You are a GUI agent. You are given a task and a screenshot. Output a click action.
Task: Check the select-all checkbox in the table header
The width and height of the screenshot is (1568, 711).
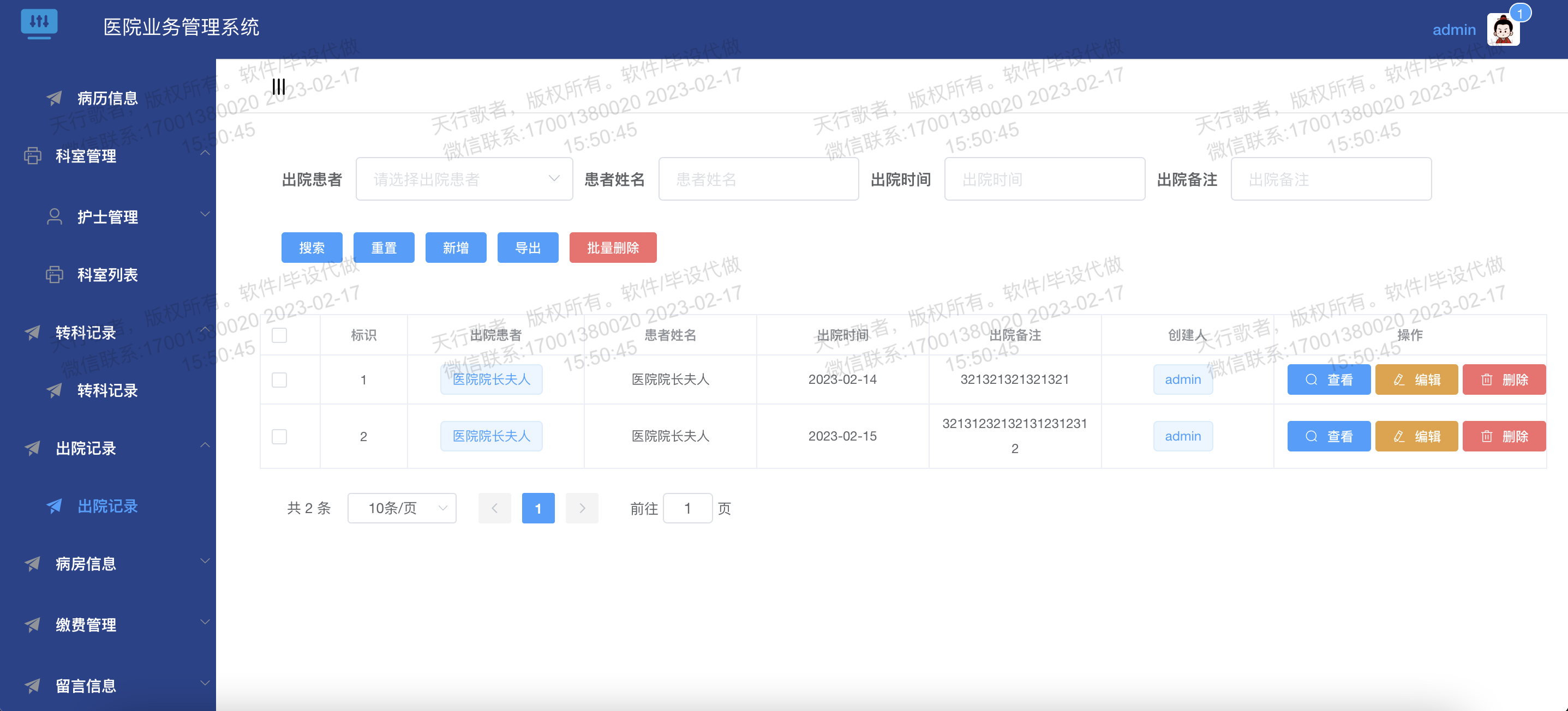tap(280, 335)
